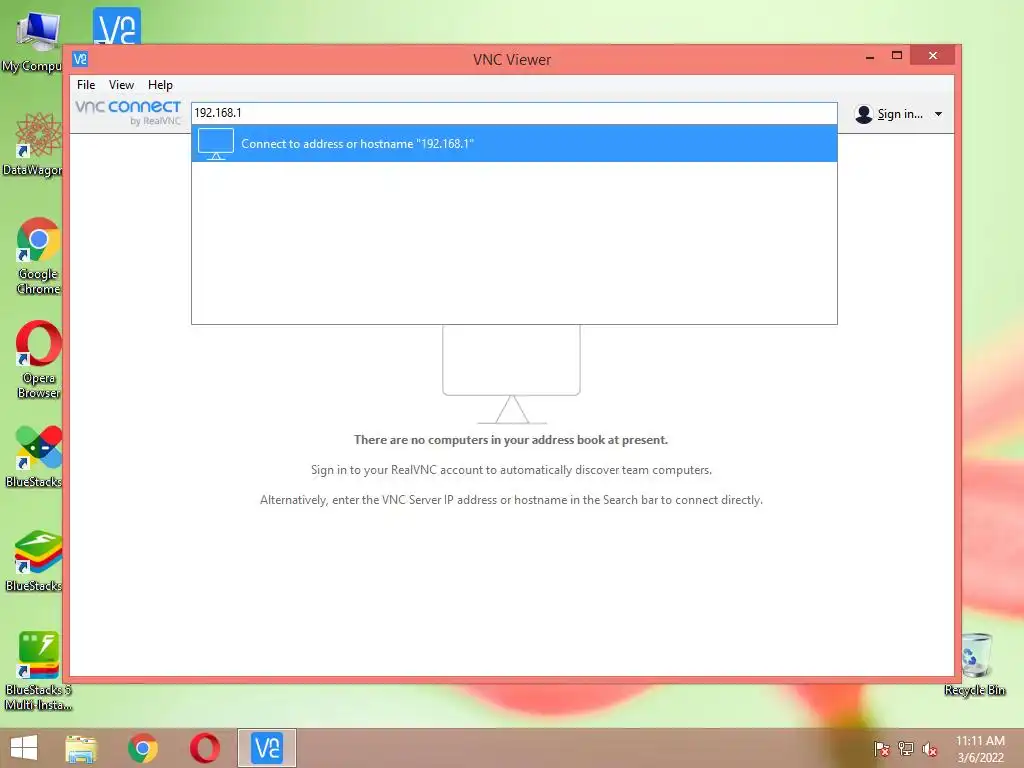This screenshot has width=1024, height=768.
Task: Click the BlueStacks 5 Multi-Instance shortcut
Action: (38, 671)
